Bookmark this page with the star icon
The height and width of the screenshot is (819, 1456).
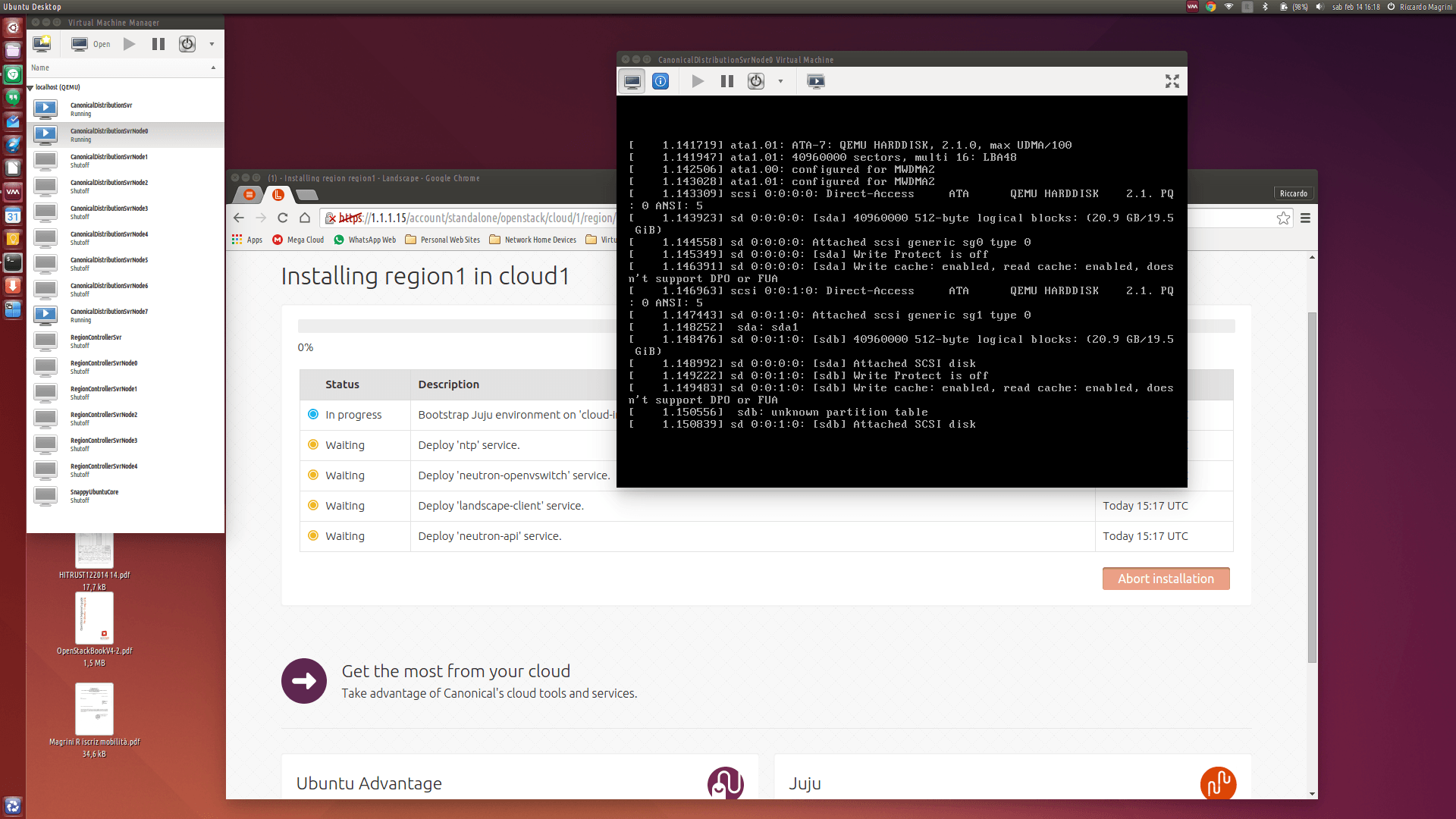click(x=1283, y=218)
